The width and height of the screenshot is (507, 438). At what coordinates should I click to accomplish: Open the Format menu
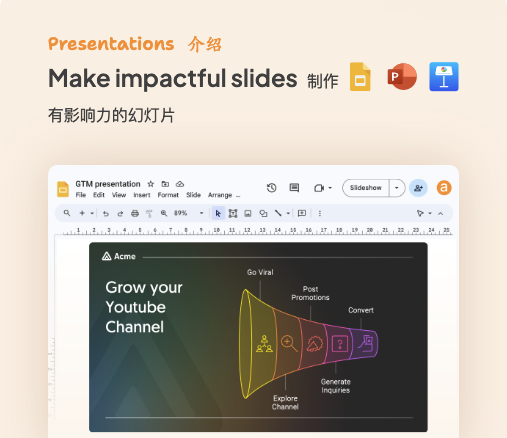168,195
